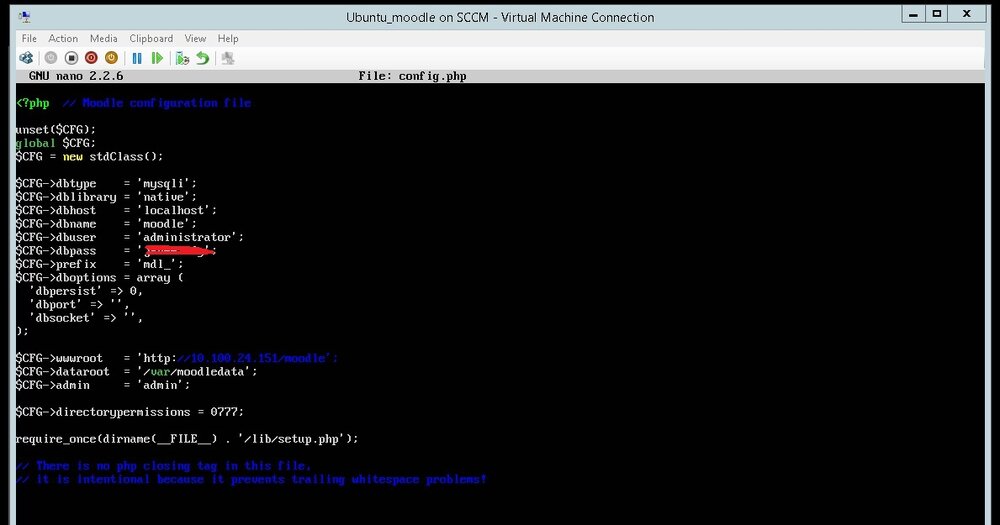Image resolution: width=1000 pixels, height=525 pixels.
Task: Click the 'dbsocket' option line
Action: coord(86,318)
